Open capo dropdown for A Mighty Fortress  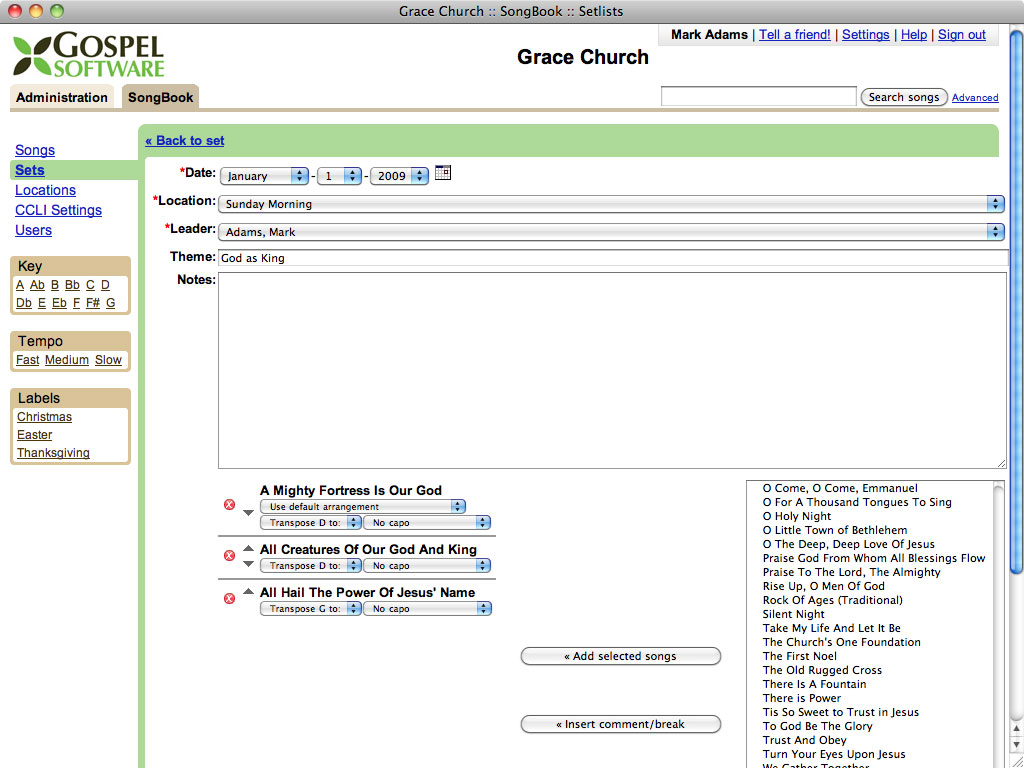tap(427, 522)
